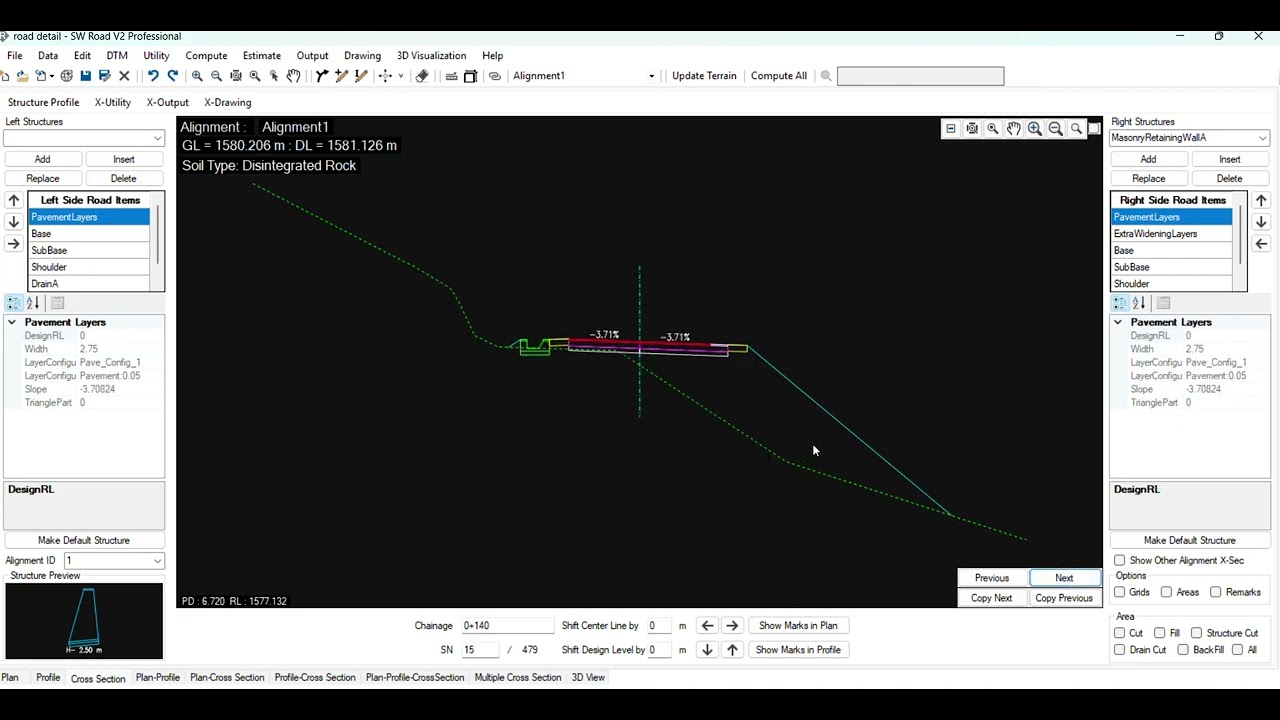Switch to the 3D View bottom tab
This screenshot has width=1280, height=720.
tap(588, 678)
